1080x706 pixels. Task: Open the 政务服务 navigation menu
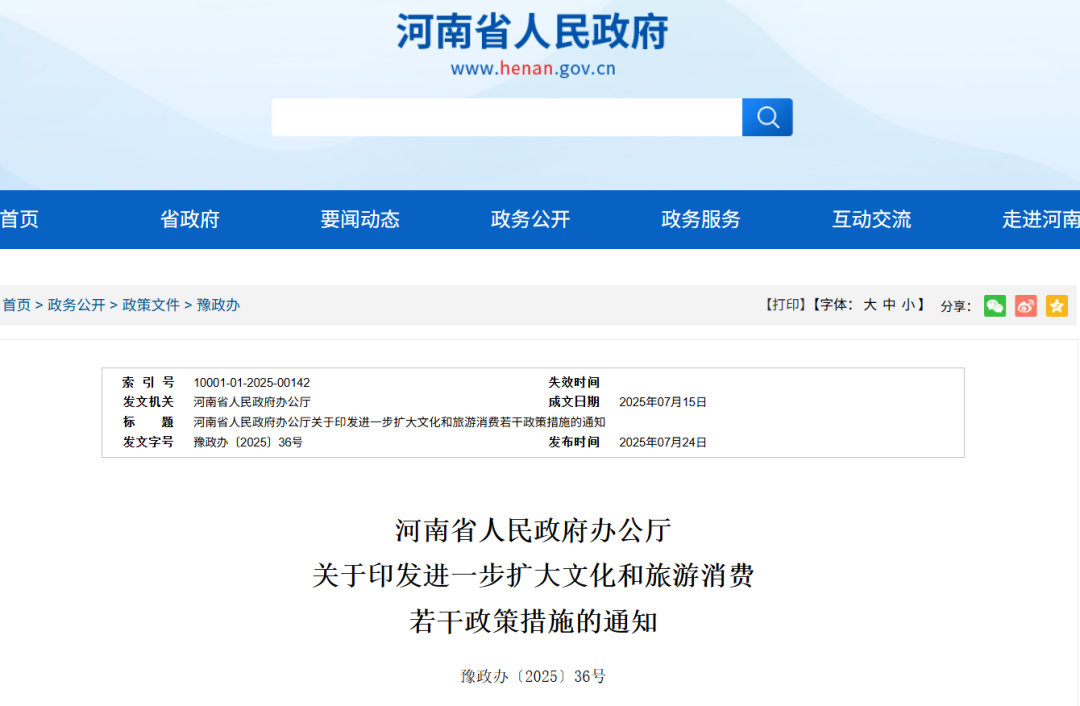tap(699, 219)
